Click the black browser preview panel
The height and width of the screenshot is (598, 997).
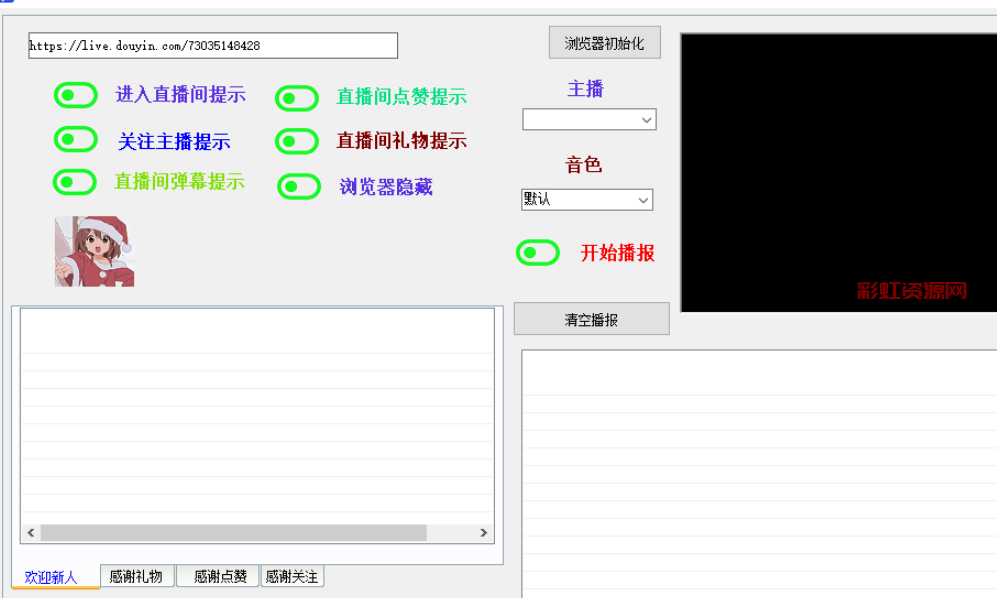pyautogui.click(x=838, y=172)
